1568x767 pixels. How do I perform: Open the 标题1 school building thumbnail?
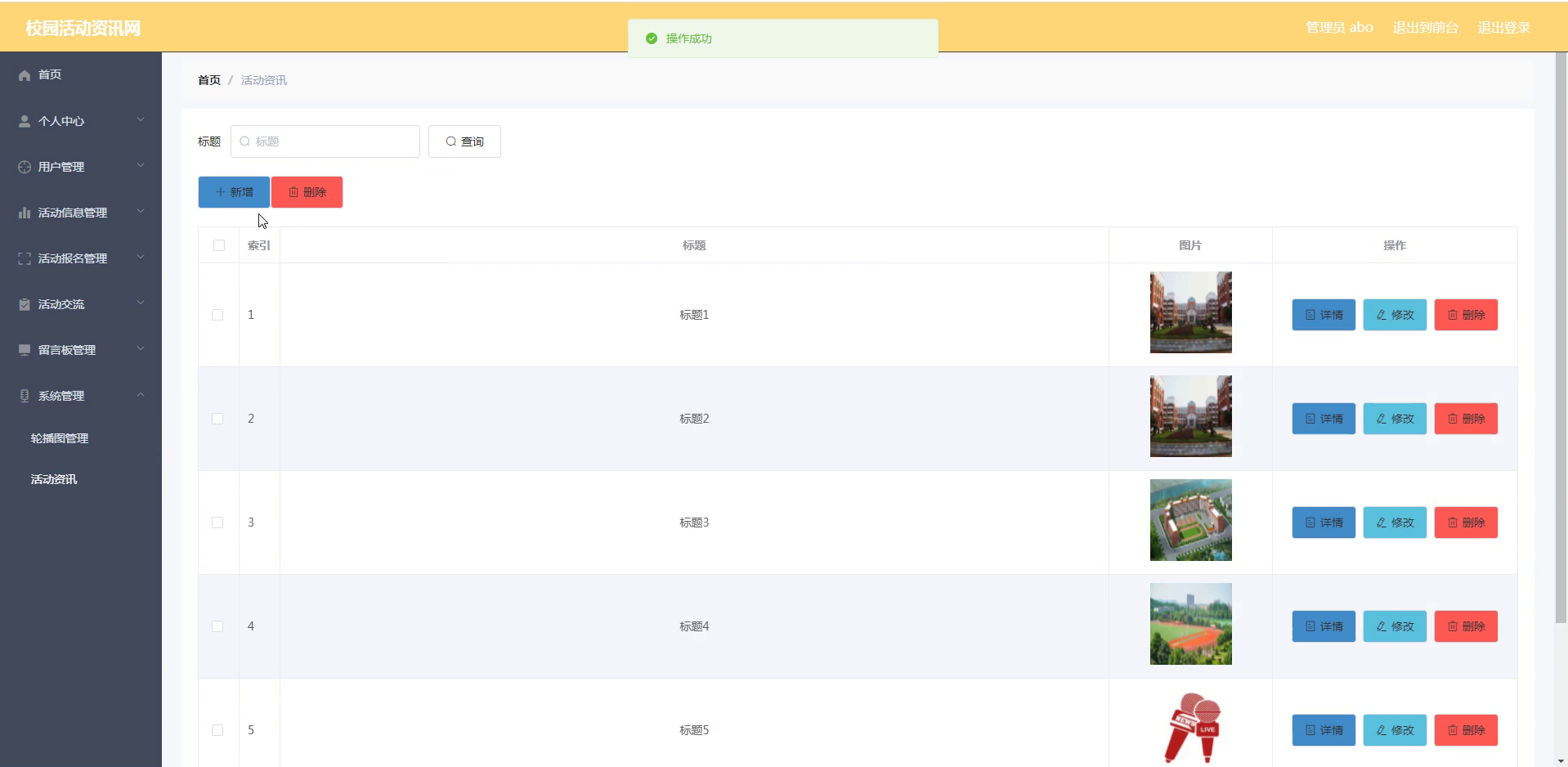point(1191,312)
